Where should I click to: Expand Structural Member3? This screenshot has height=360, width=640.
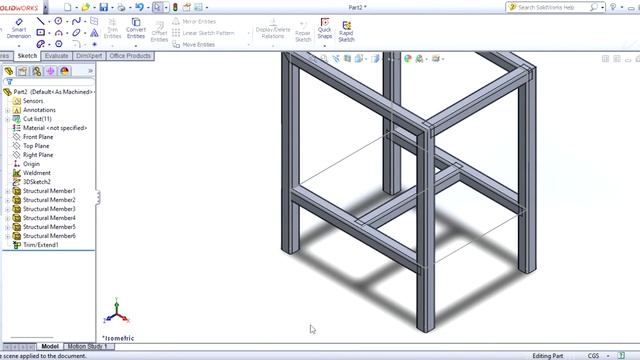7,209
